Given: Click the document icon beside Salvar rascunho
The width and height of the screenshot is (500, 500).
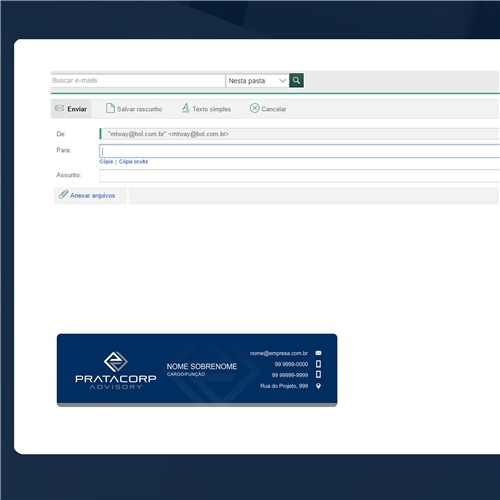Looking at the screenshot, I should [x=110, y=108].
